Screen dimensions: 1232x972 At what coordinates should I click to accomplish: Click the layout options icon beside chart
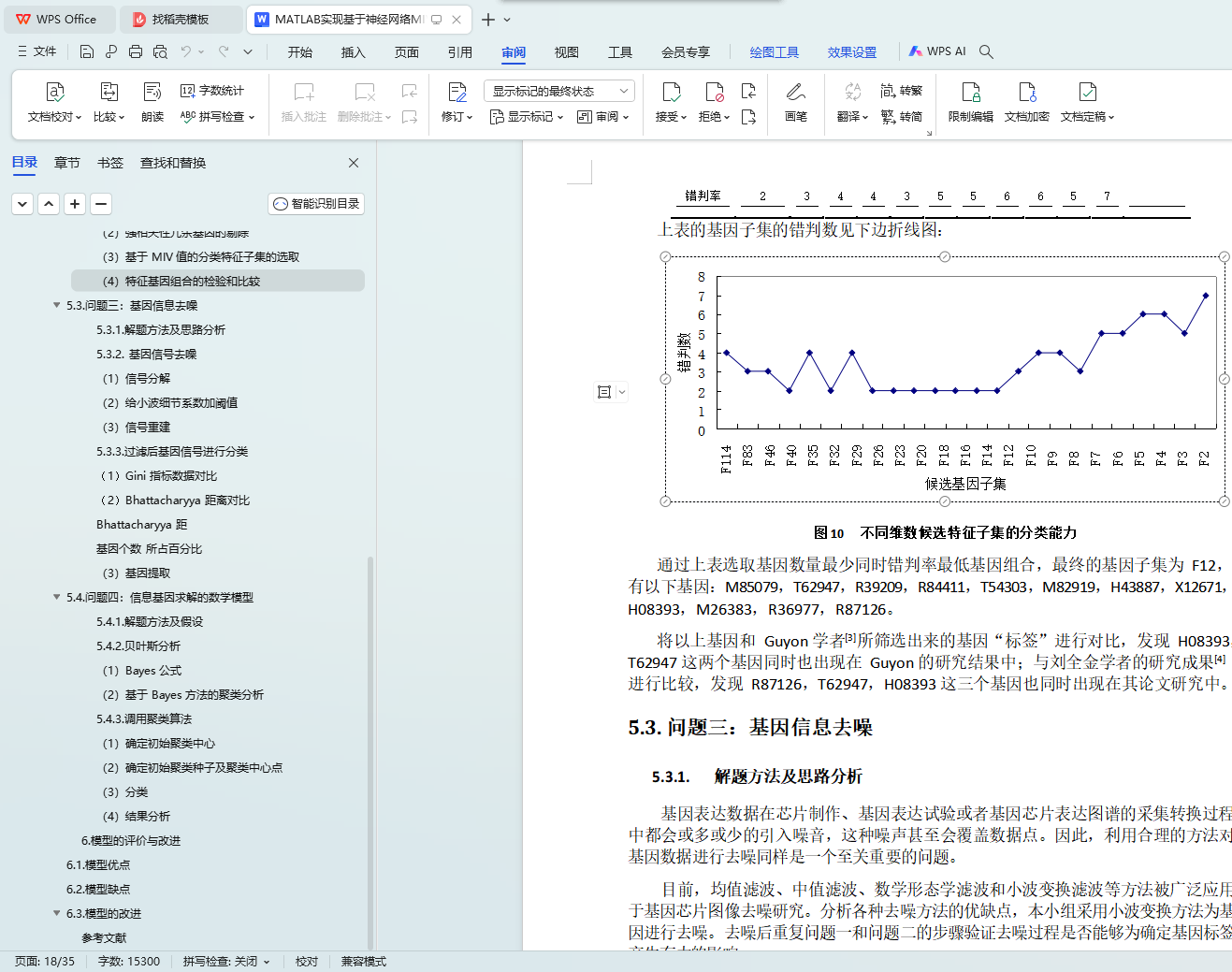pyautogui.click(x=604, y=392)
